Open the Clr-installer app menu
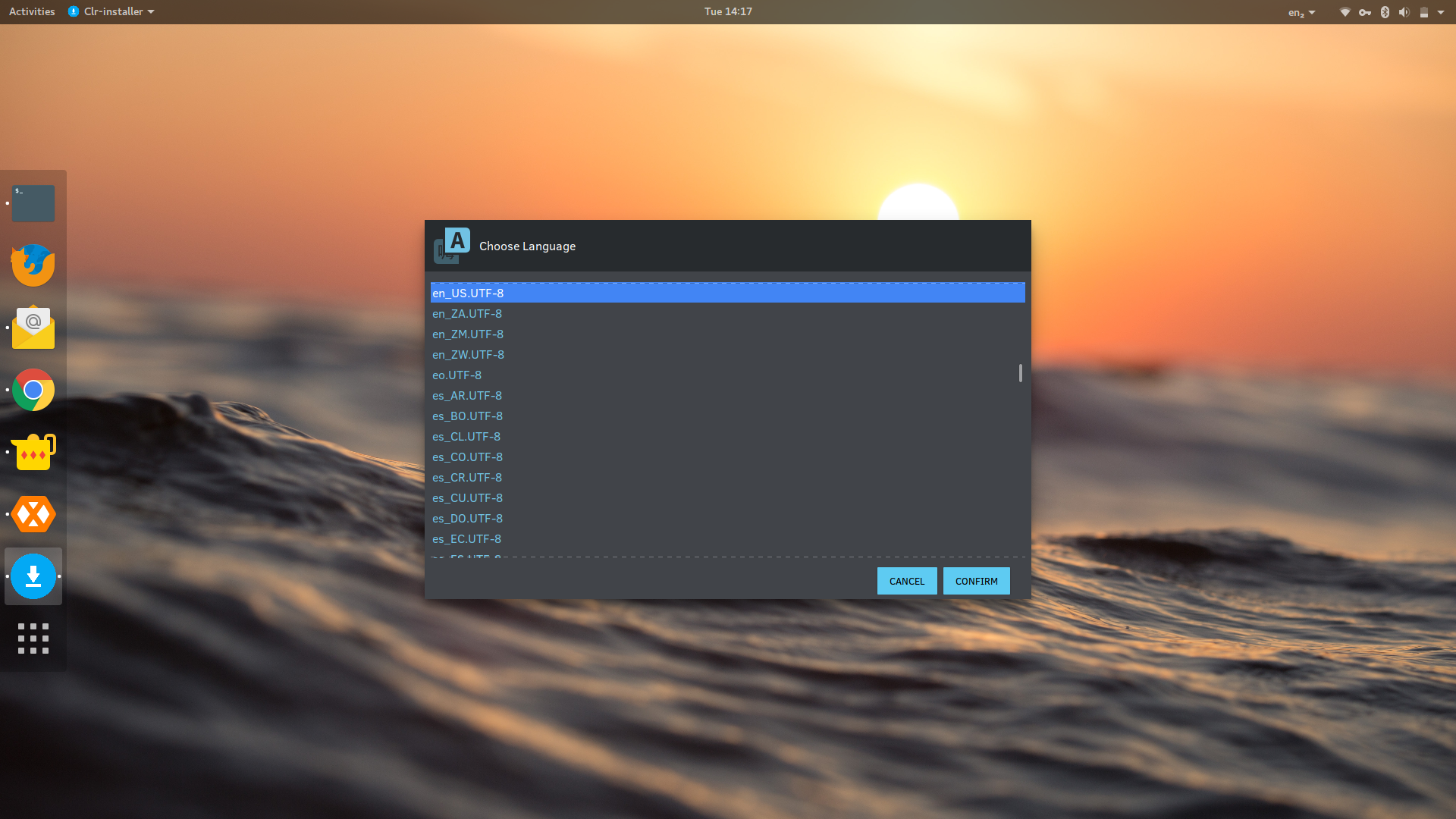1456x819 pixels. pos(111,11)
